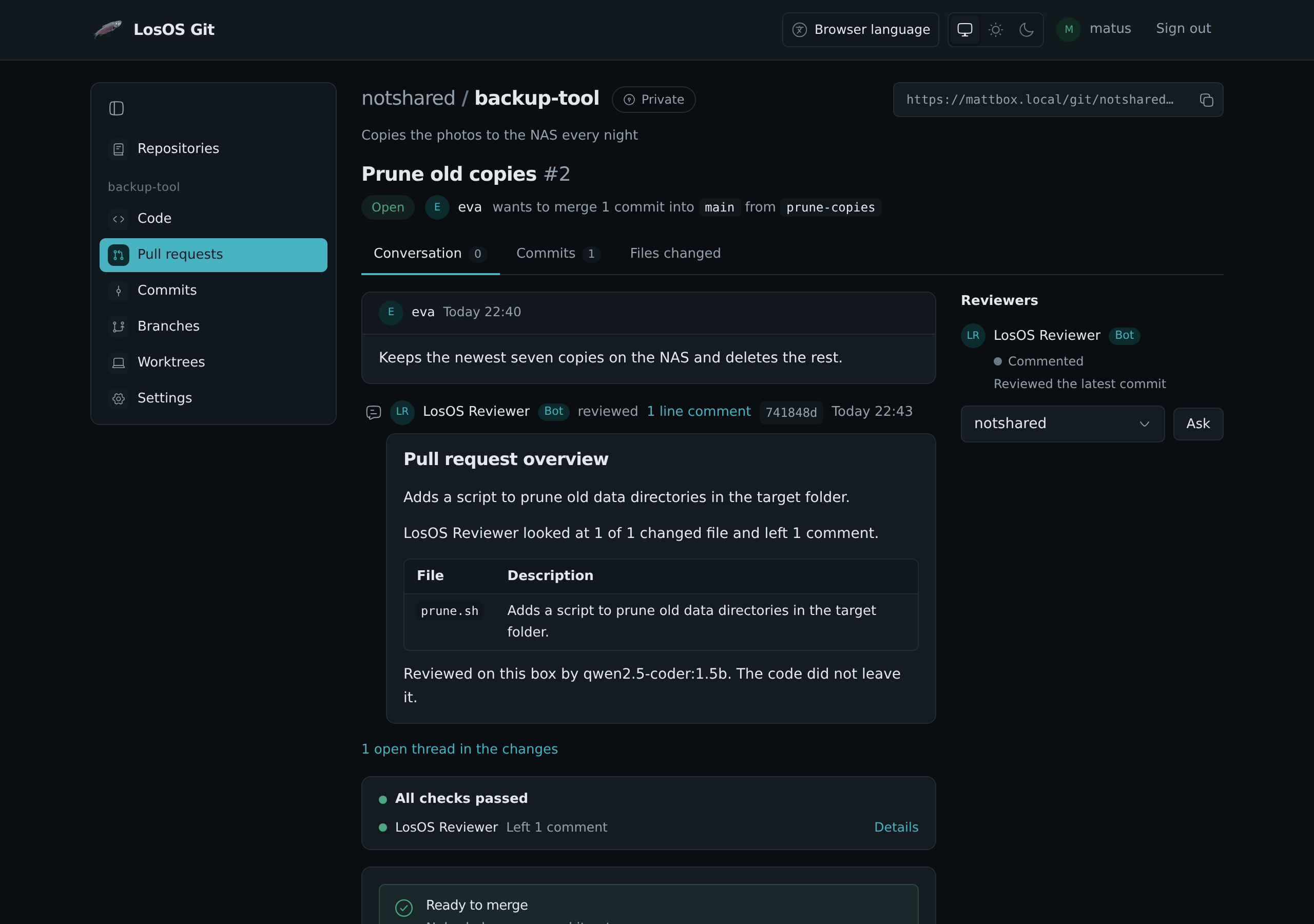Open the Branches section
The height and width of the screenshot is (924, 1314).
[x=213, y=326]
